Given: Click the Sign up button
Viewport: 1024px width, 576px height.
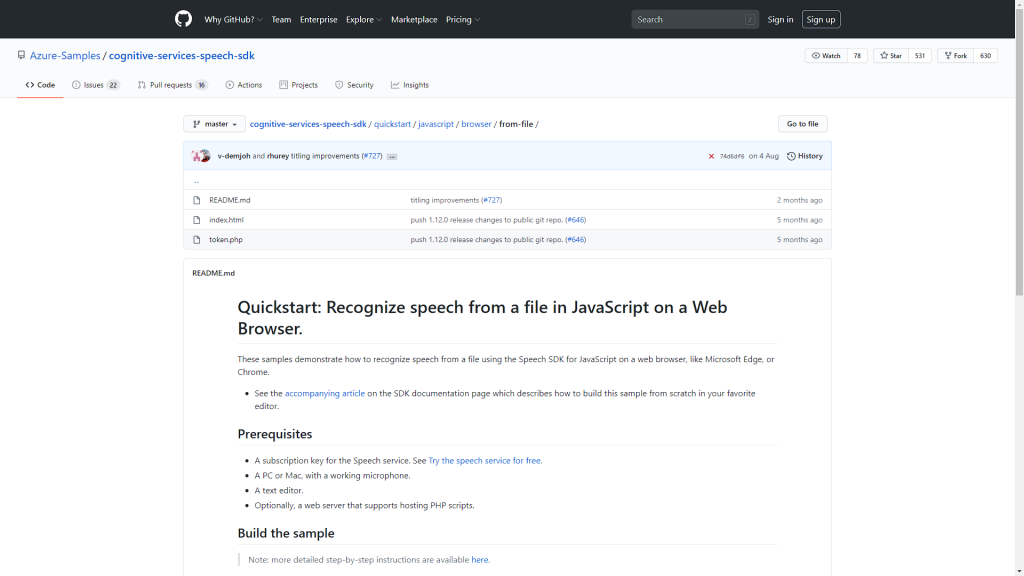Looking at the screenshot, I should [x=821, y=20].
